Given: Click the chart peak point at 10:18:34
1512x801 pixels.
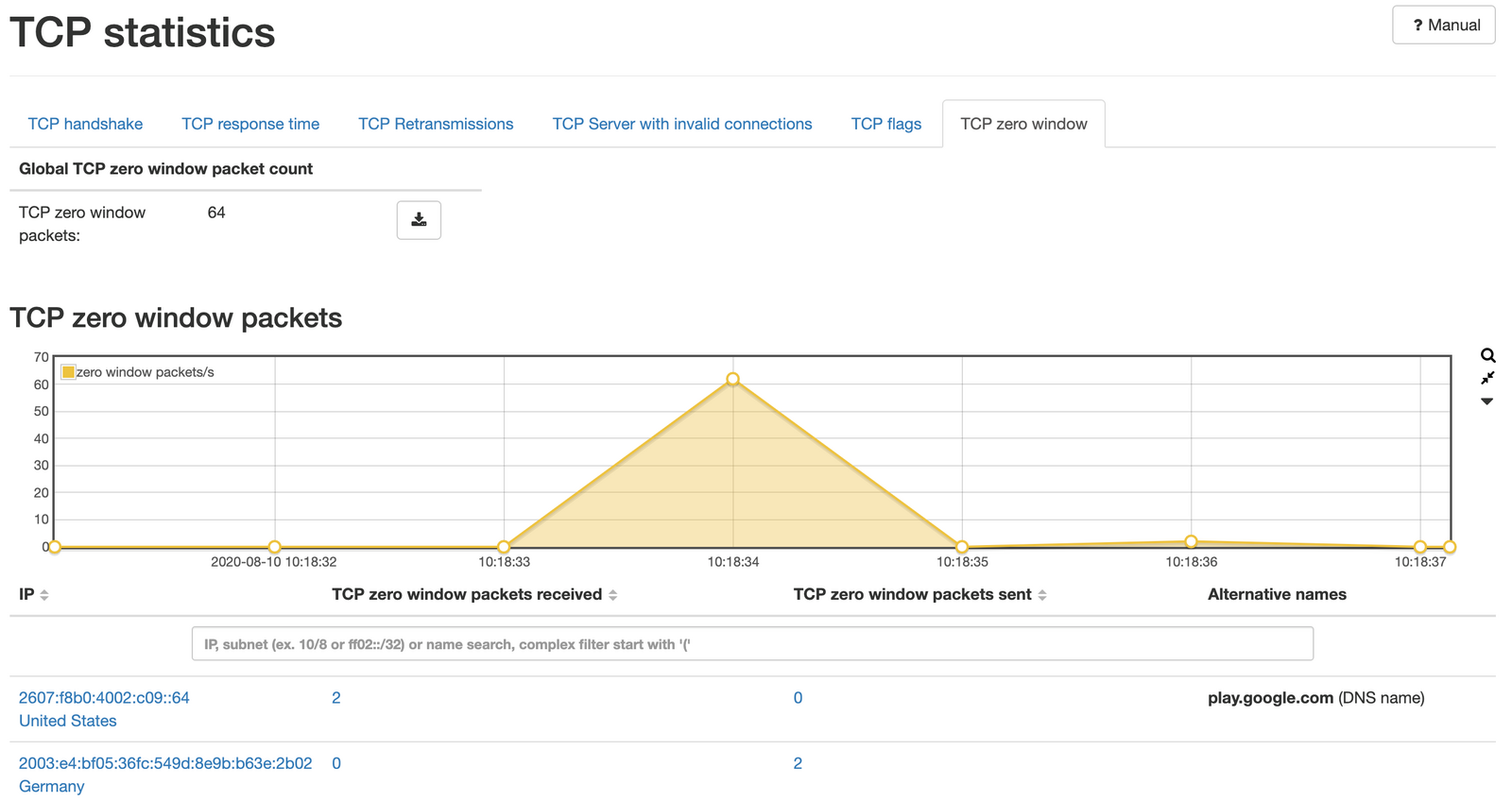Looking at the screenshot, I should point(732,379).
